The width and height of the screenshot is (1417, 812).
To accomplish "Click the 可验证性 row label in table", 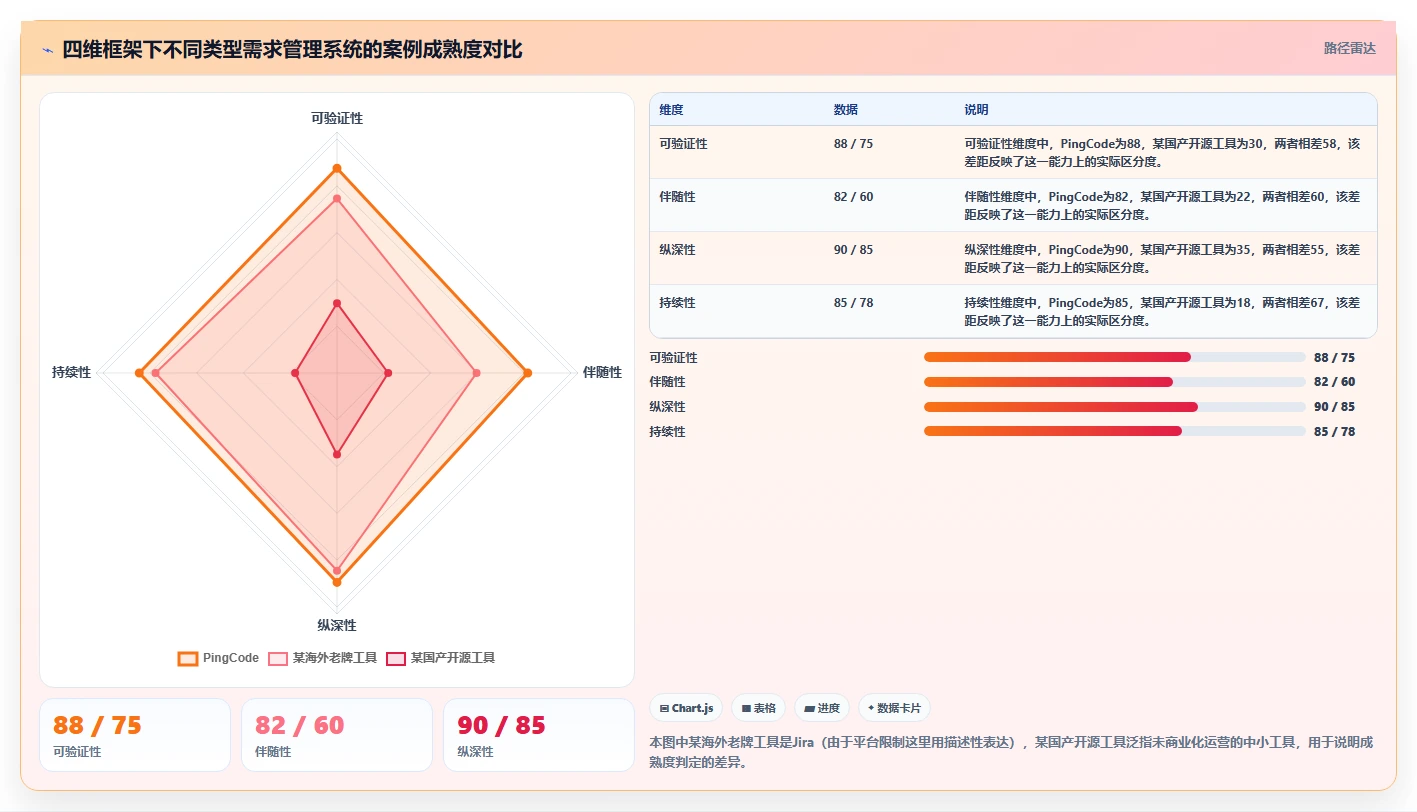I will tap(684, 144).
